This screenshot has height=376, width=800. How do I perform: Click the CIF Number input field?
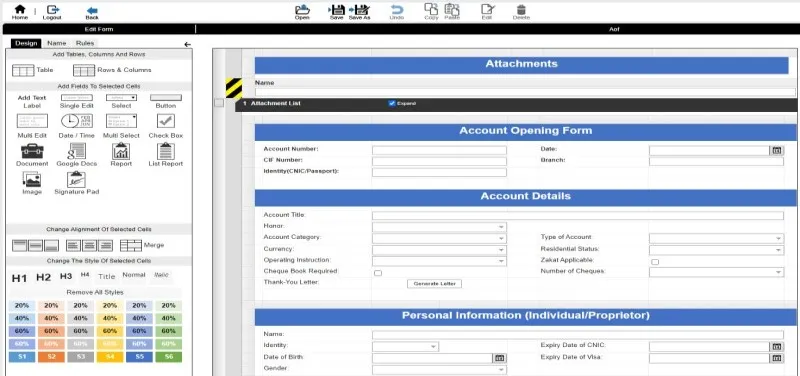(439, 161)
